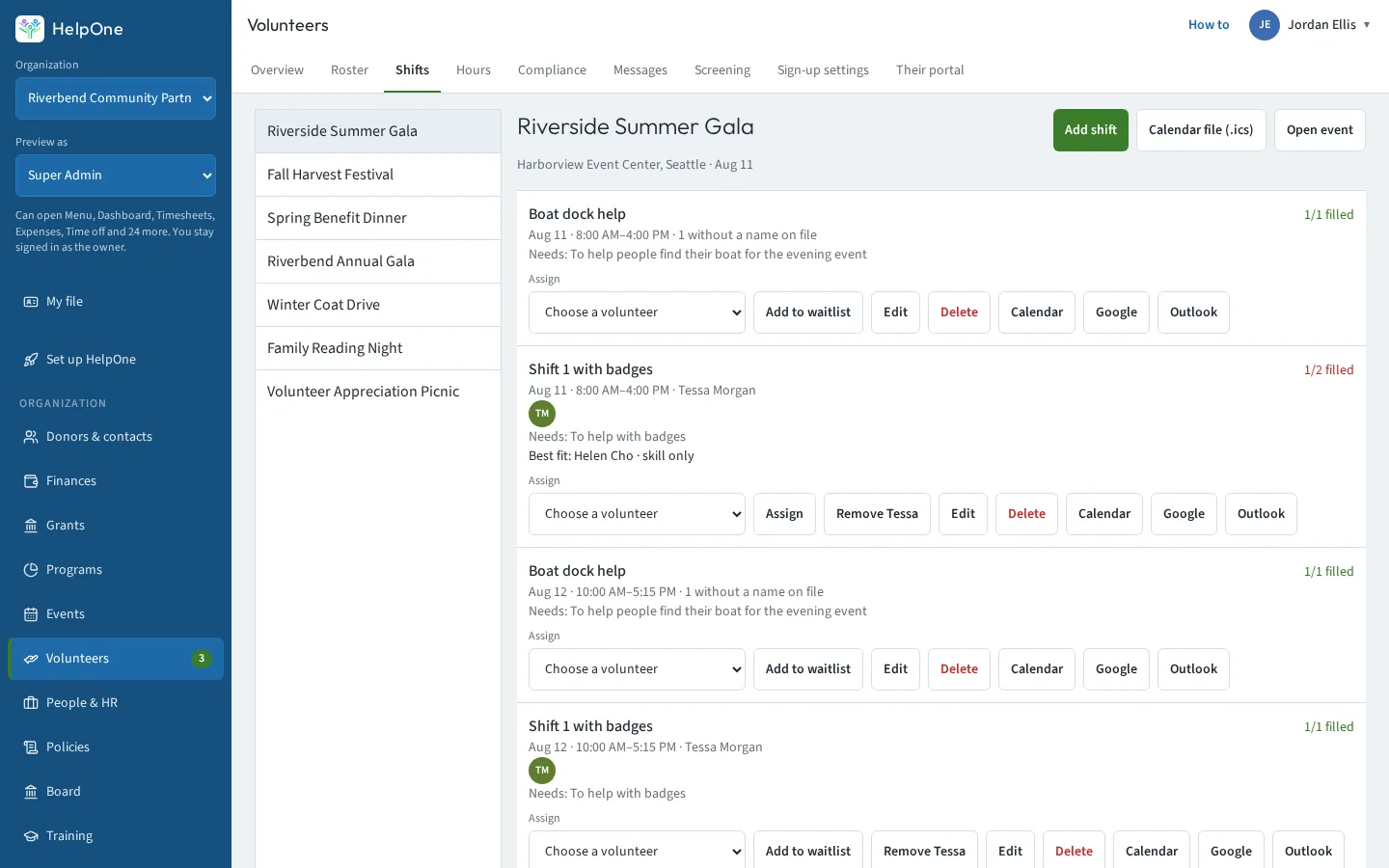
Task: Click the '1/2 filled' status text
Action: coord(1328,370)
